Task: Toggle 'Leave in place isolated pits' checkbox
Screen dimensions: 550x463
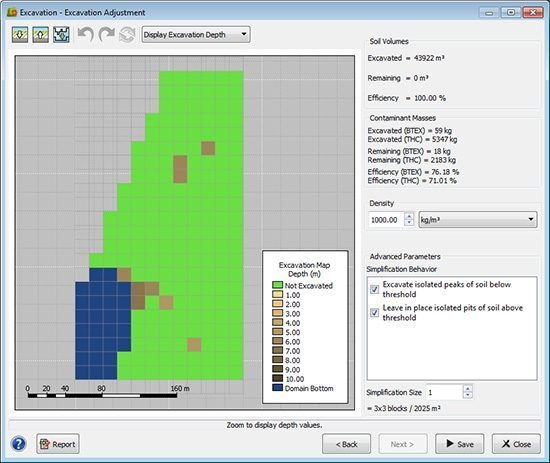Action: [x=374, y=313]
